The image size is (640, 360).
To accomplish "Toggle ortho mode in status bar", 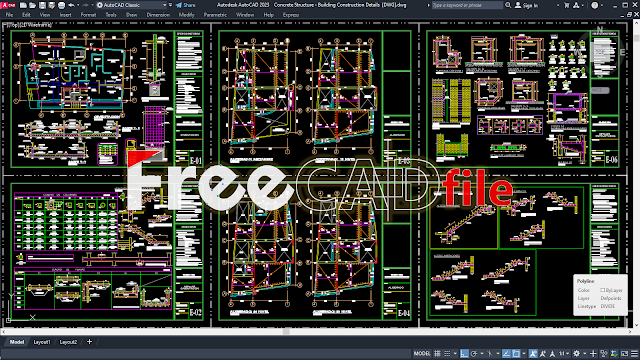I will (x=464, y=354).
